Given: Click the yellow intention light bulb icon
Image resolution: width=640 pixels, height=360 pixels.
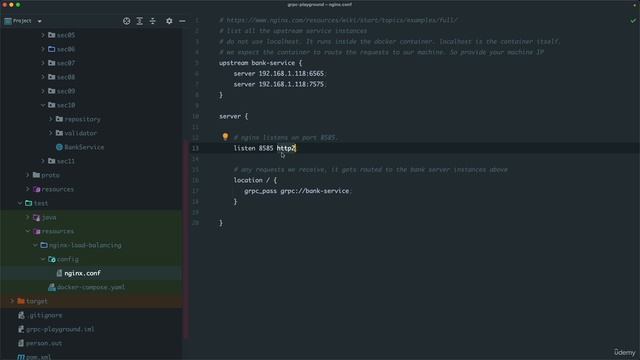Looking at the screenshot, I should tap(225, 137).
